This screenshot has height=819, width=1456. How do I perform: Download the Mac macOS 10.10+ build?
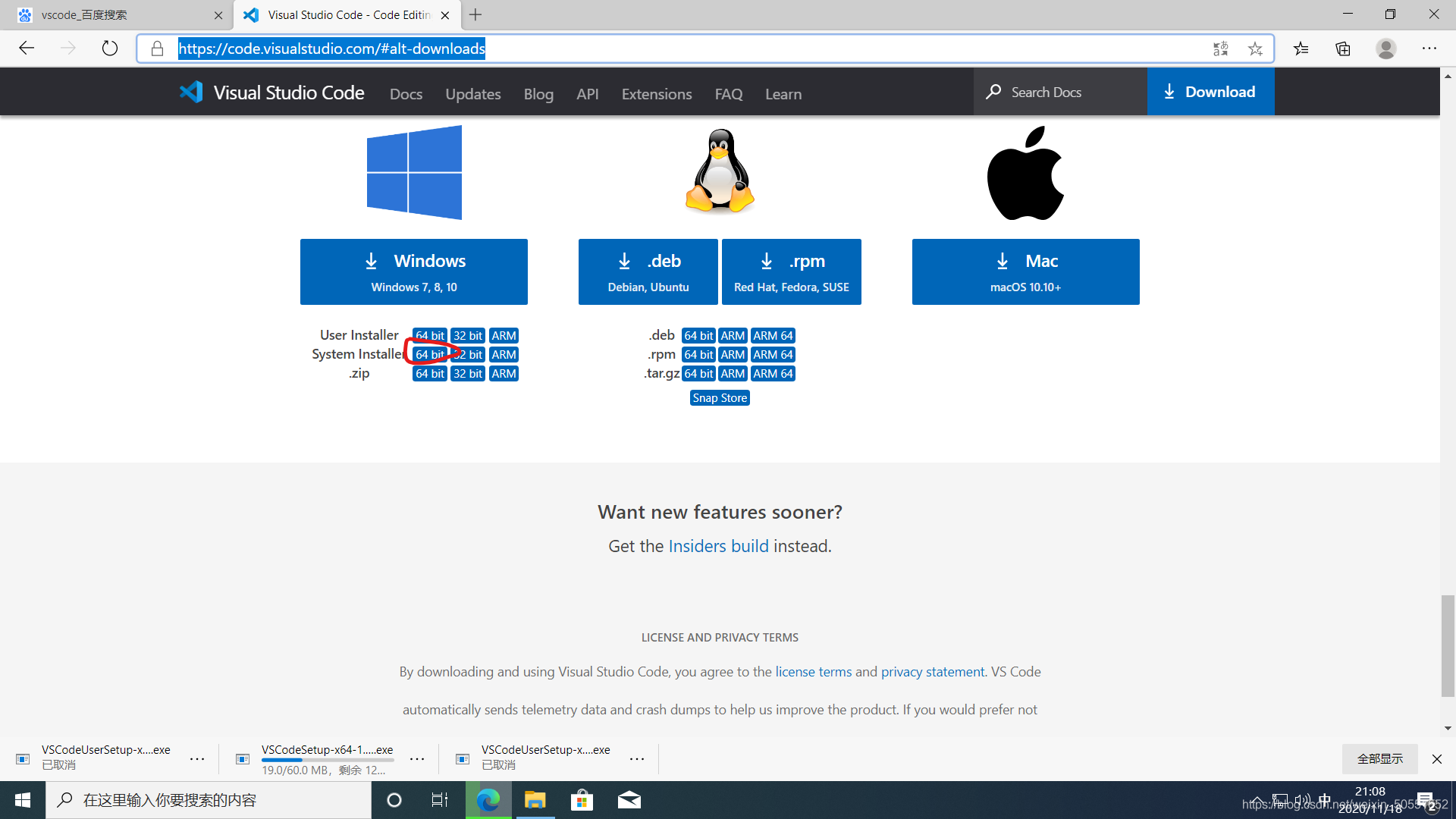pyautogui.click(x=1025, y=271)
